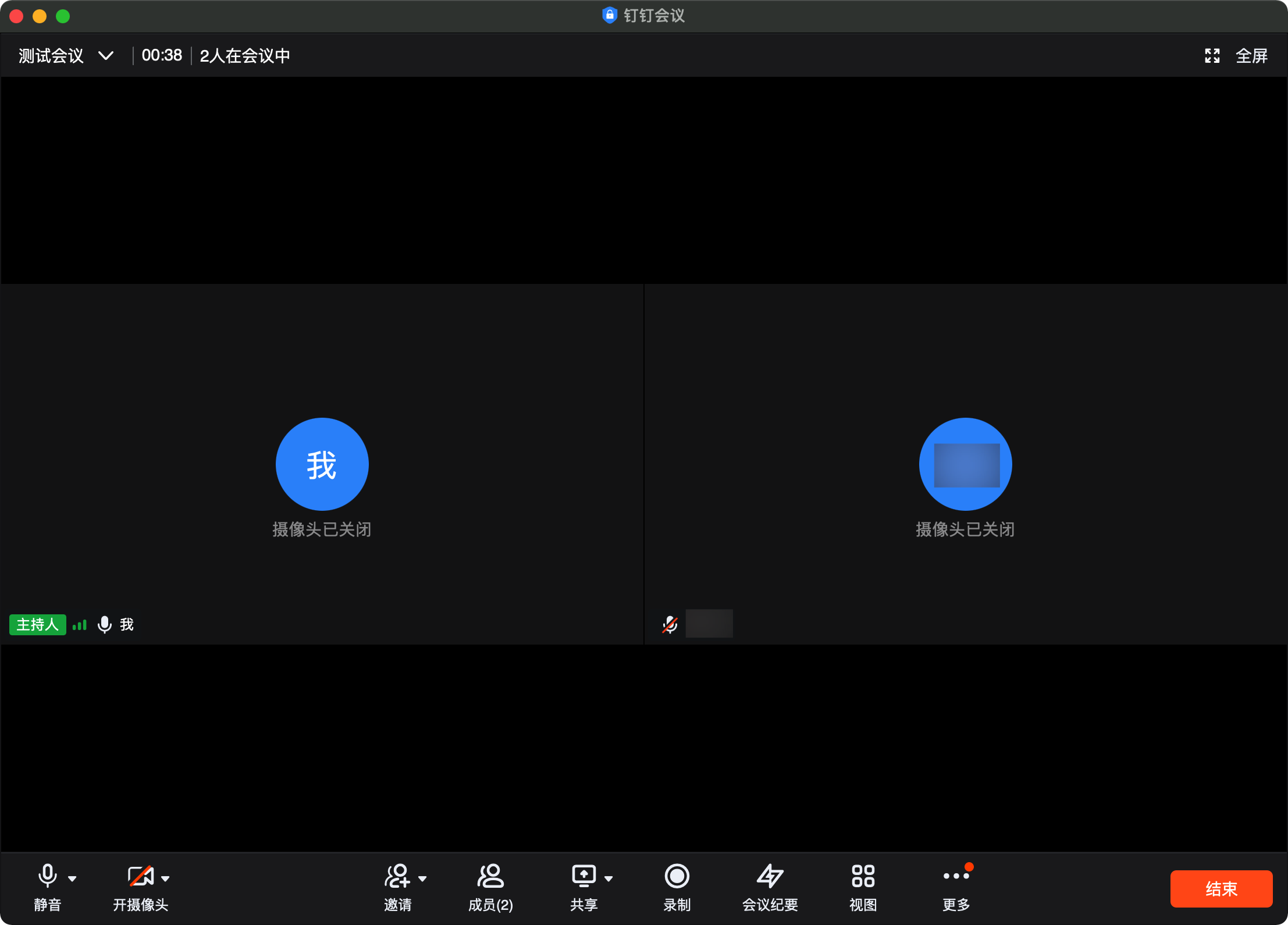Start recording with 录制 icon
1288x925 pixels.
677,876
